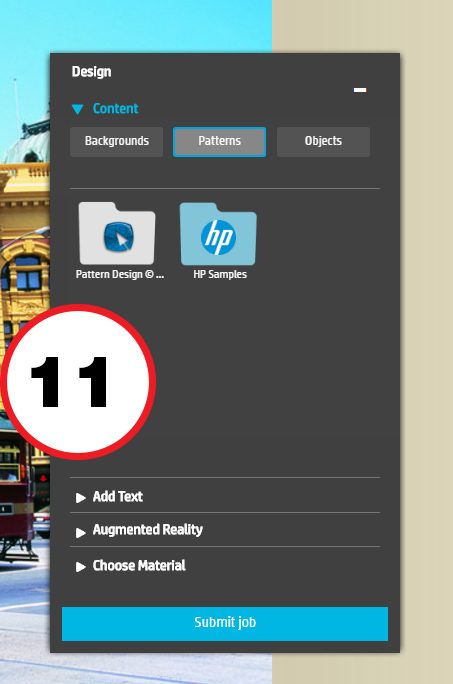
Task: Select the Pattern Design © caption text
Action: click(120, 274)
